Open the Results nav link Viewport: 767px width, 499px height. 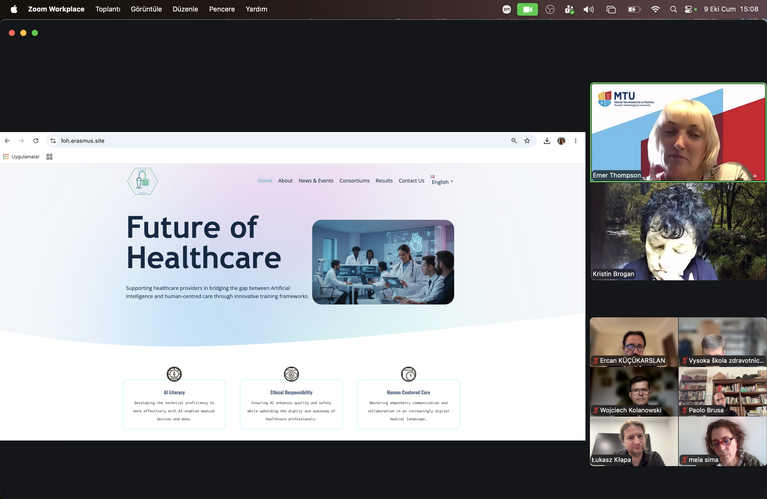(x=384, y=181)
